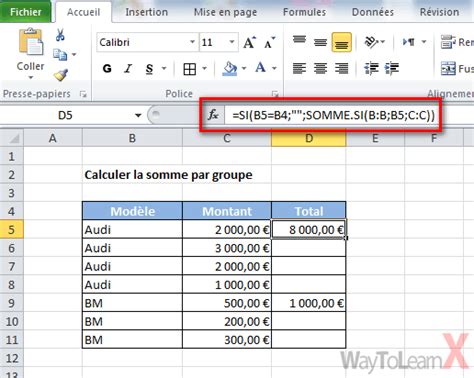Click the wrap text icon

click(x=448, y=42)
